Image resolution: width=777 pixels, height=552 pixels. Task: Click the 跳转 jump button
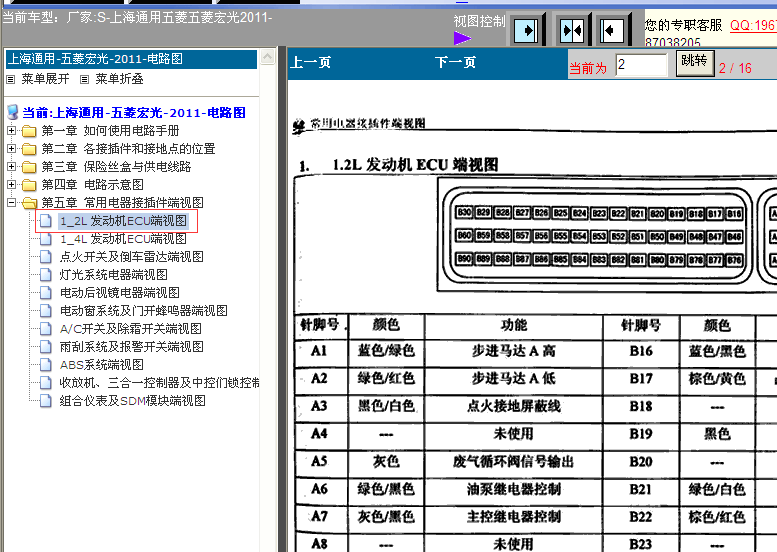pos(694,63)
